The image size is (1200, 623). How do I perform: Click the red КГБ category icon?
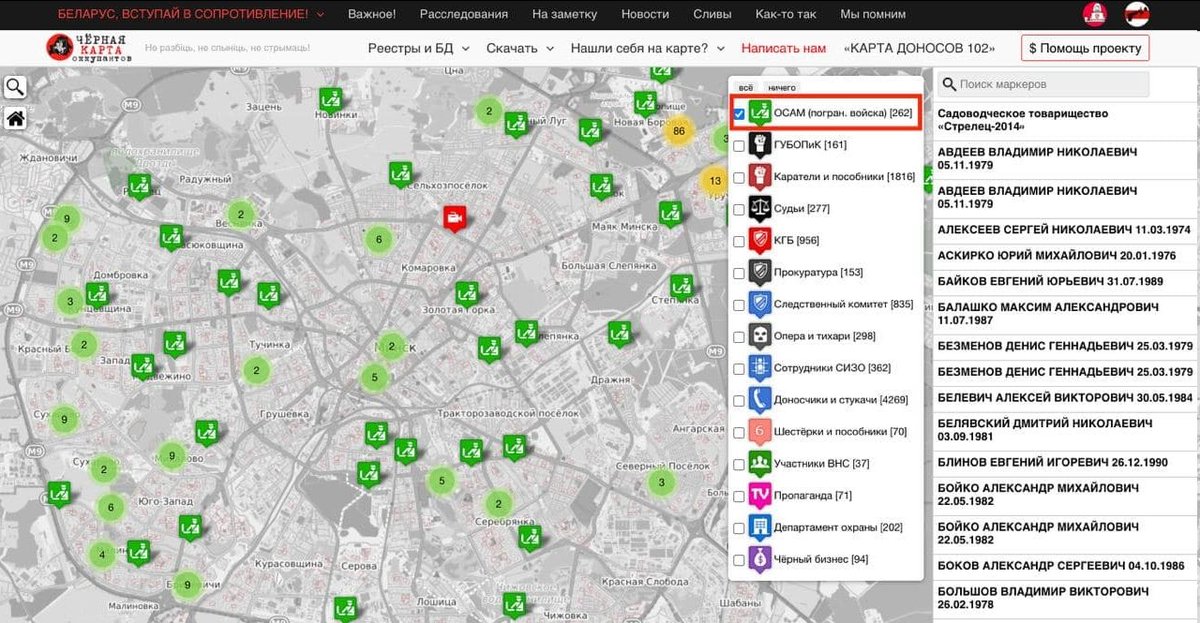click(x=760, y=240)
